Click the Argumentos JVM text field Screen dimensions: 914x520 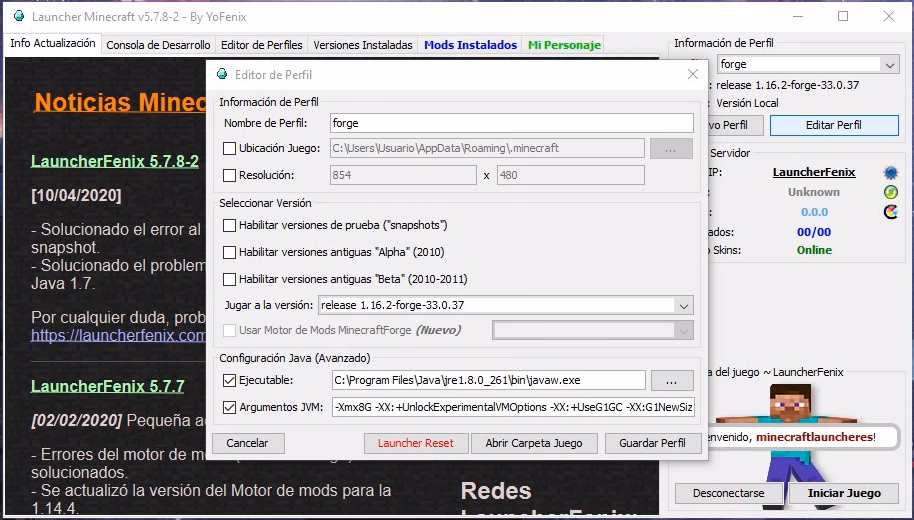pyautogui.click(x=514, y=407)
